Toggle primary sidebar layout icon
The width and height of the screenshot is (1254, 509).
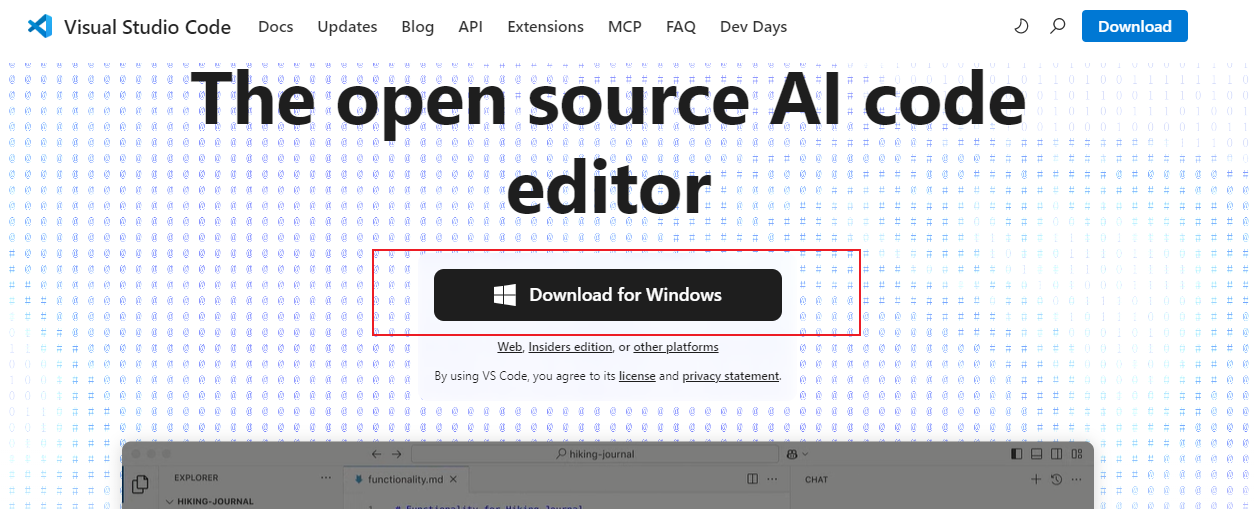click(x=1017, y=454)
